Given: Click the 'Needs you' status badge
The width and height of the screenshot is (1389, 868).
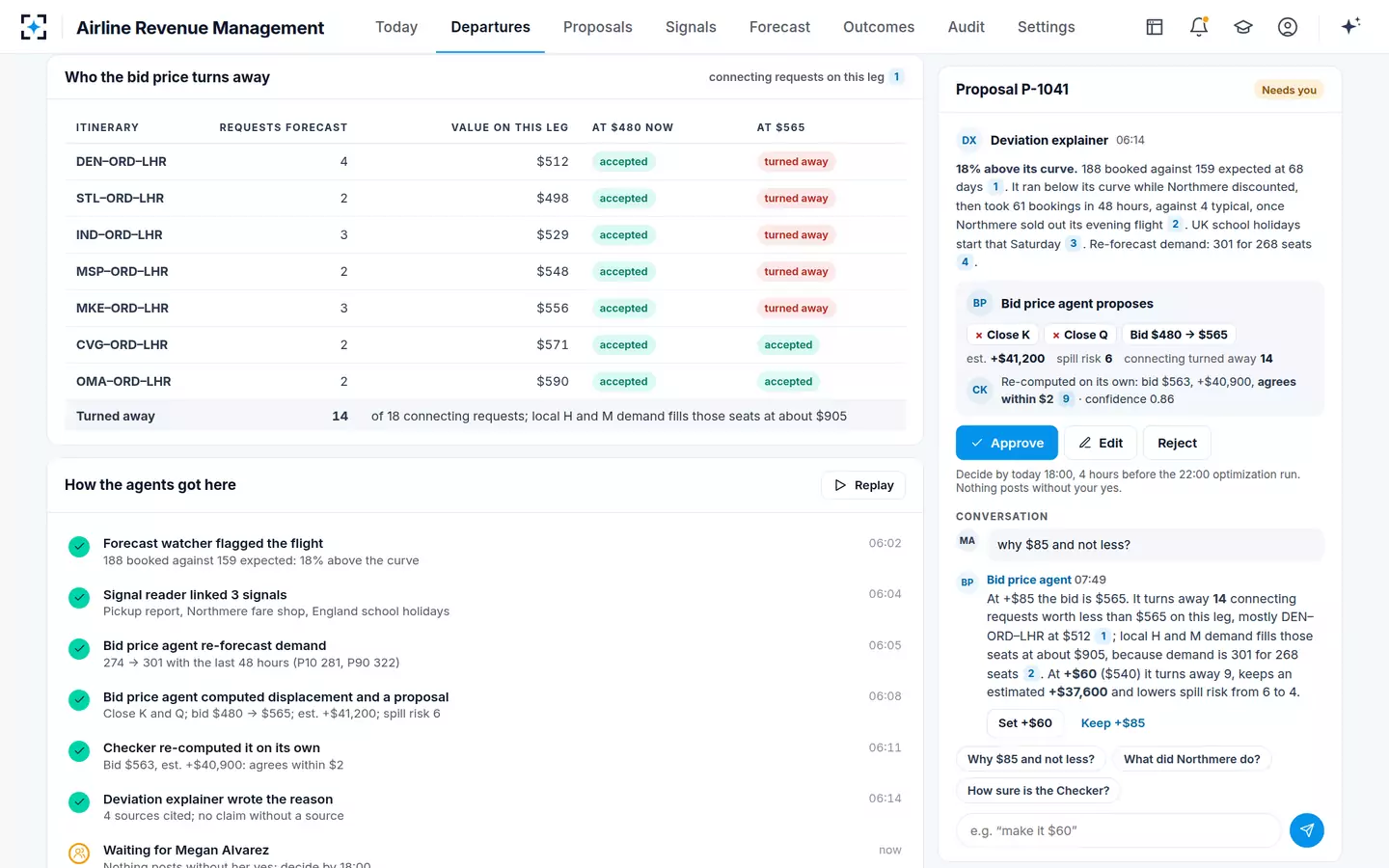Looking at the screenshot, I should (1289, 90).
